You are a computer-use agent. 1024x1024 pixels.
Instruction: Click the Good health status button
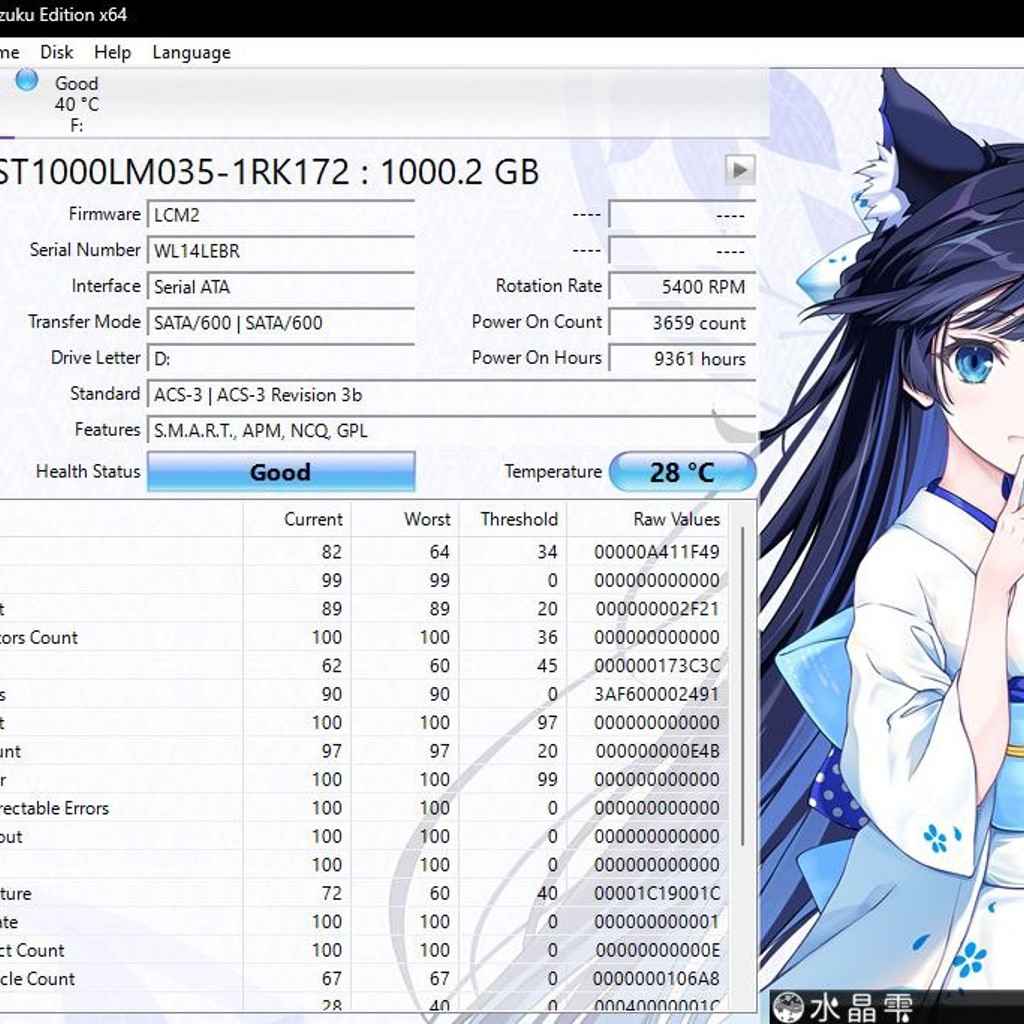[281, 472]
